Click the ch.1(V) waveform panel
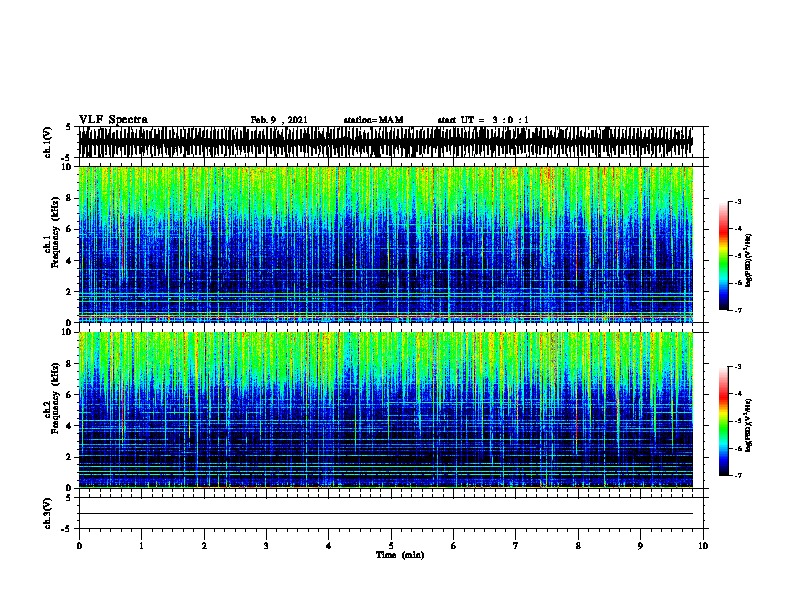The height and width of the screenshot is (612, 792). pyautogui.click(x=391, y=142)
